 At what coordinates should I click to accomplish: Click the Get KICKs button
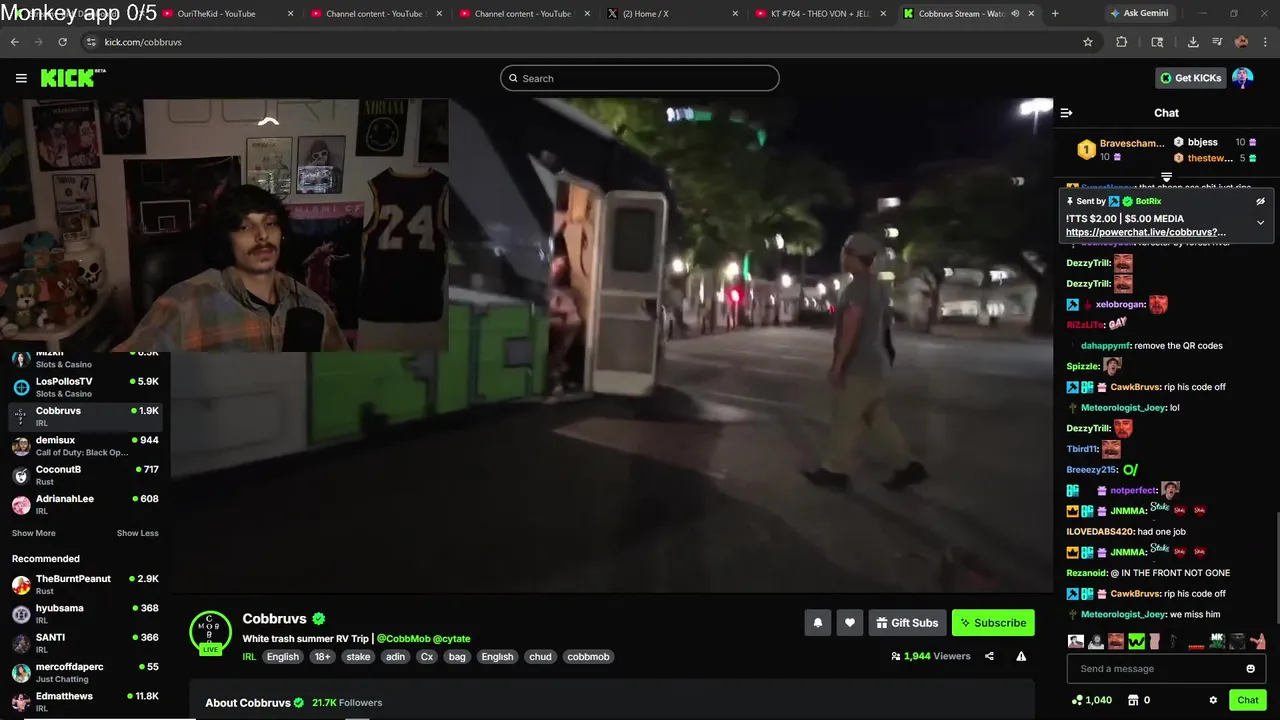[x=1190, y=78]
